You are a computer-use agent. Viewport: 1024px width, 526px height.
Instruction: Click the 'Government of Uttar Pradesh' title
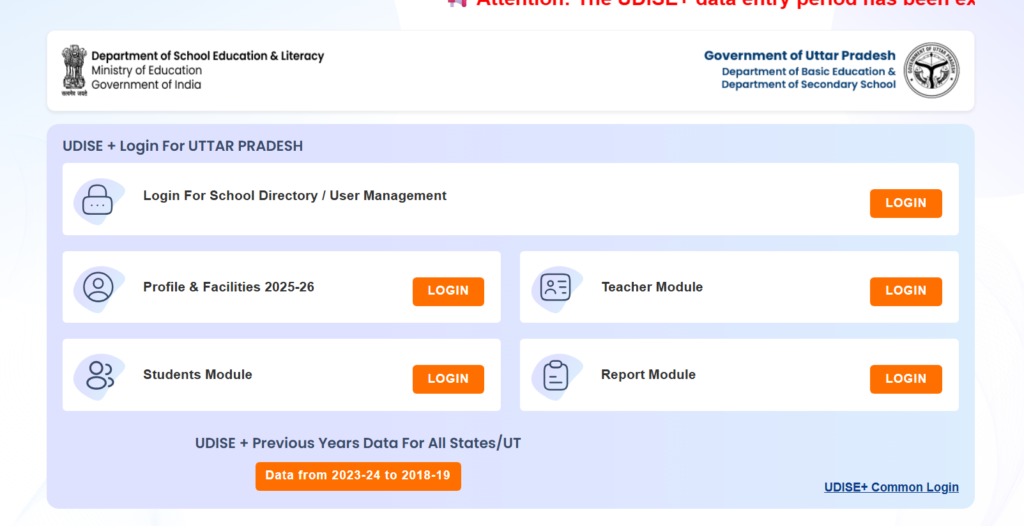[x=800, y=56]
